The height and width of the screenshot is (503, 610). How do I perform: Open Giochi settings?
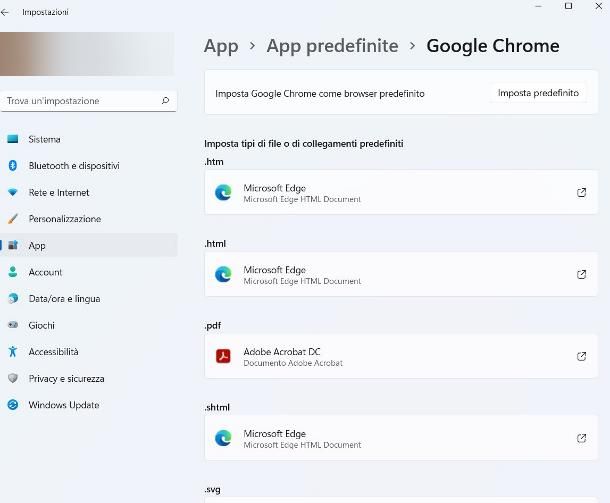89,325
